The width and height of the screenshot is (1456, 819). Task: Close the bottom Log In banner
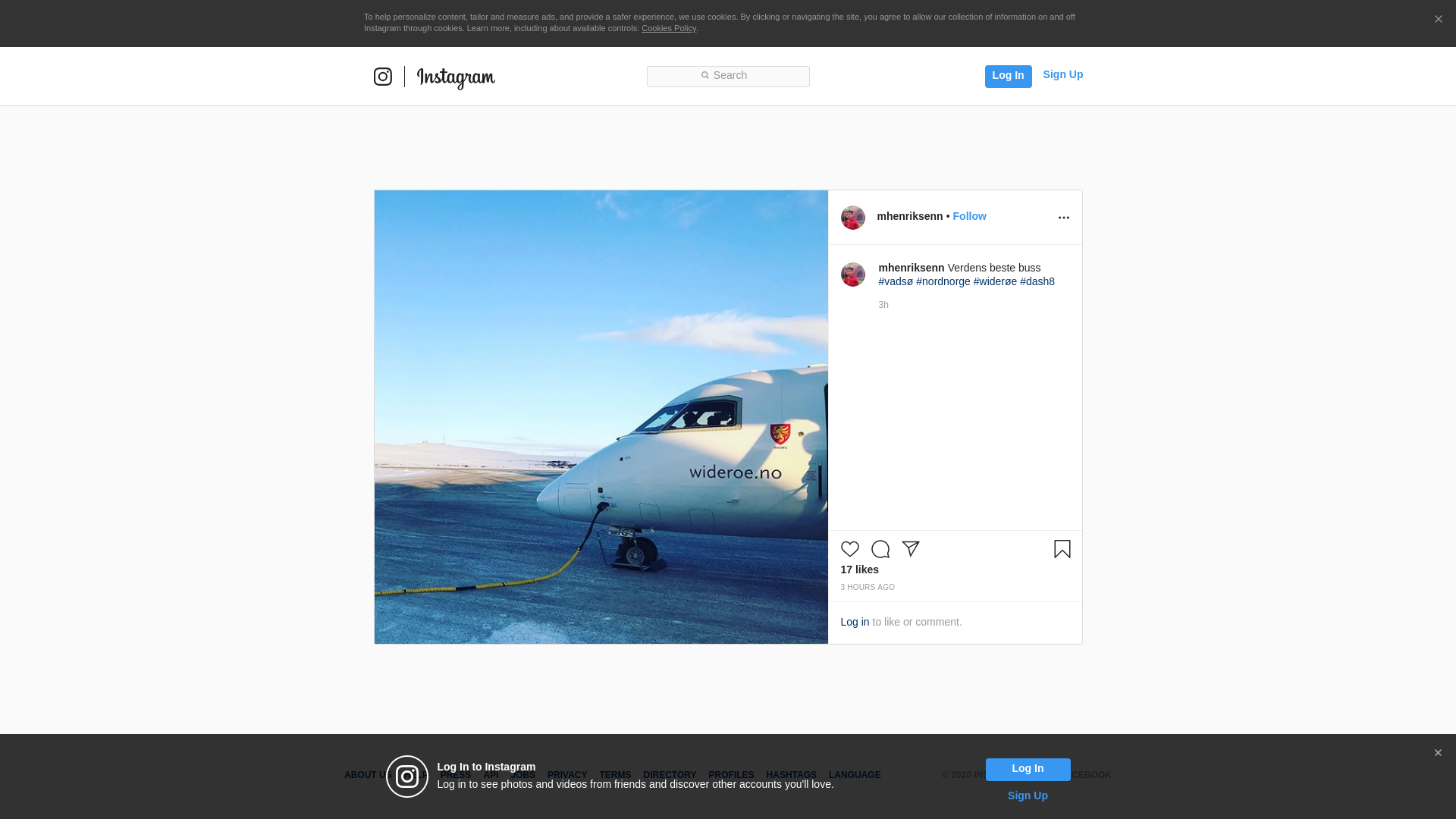point(1437,753)
